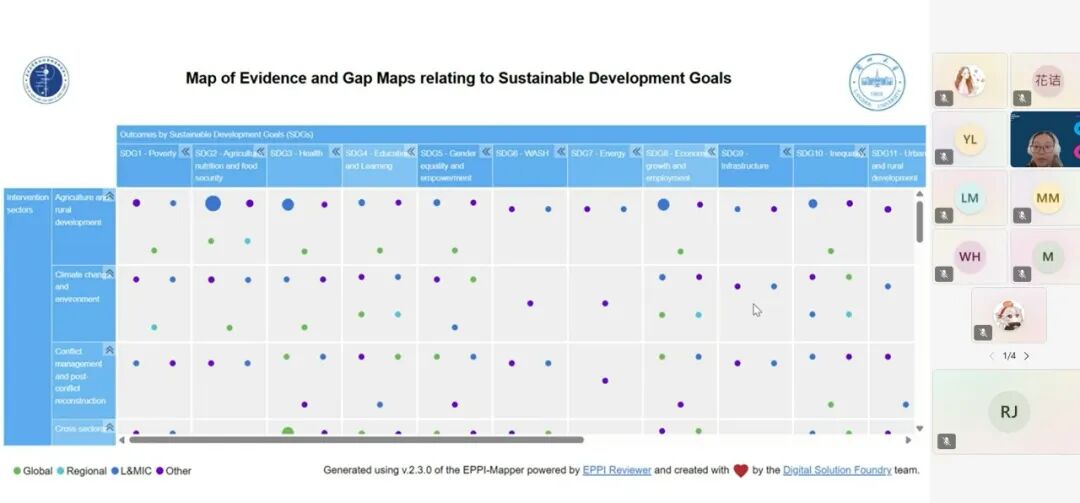
Task: Select the SDG6 - WASH column header
Action: click(x=522, y=153)
